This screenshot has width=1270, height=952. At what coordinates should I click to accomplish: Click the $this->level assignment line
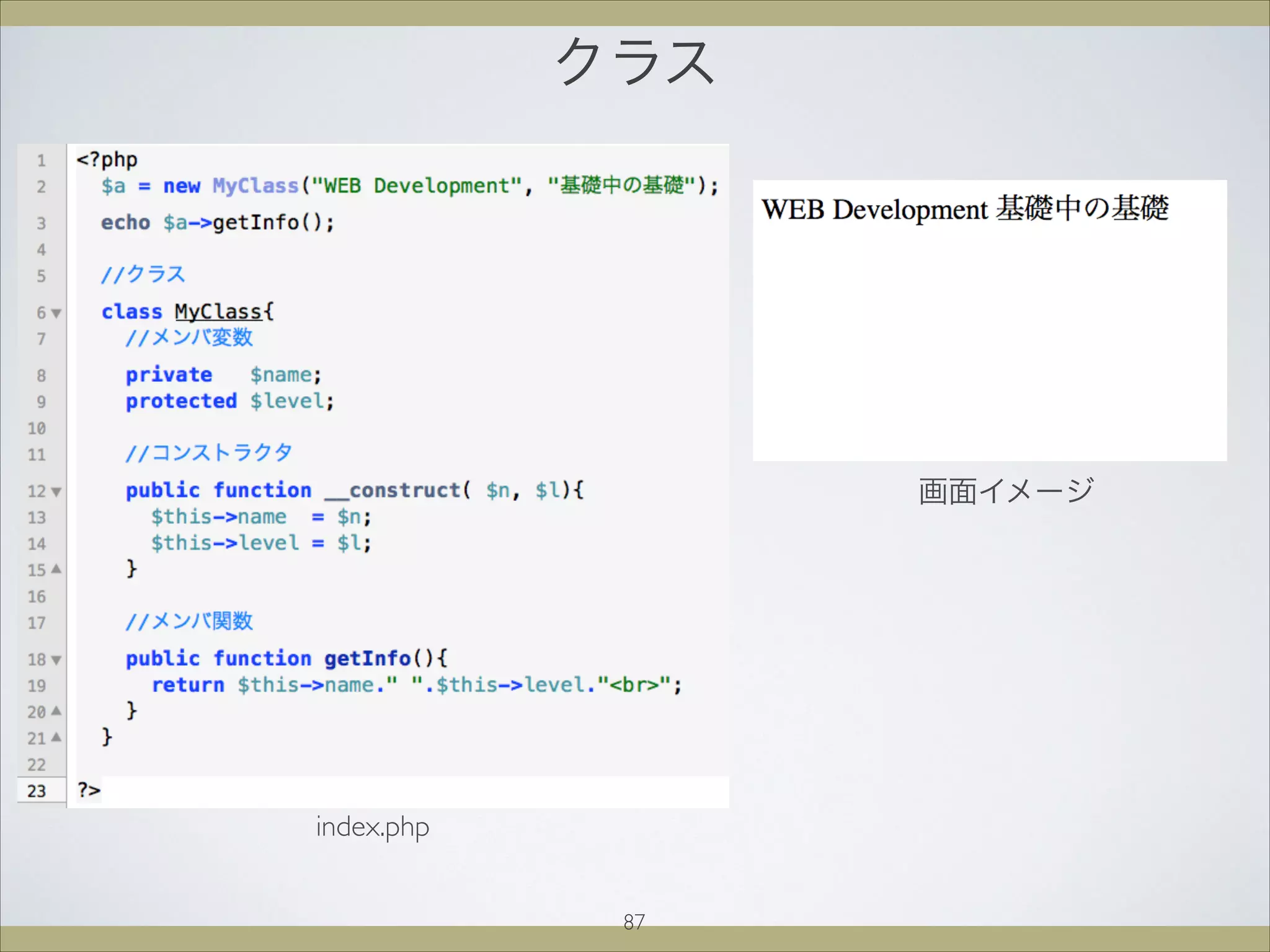(x=261, y=543)
